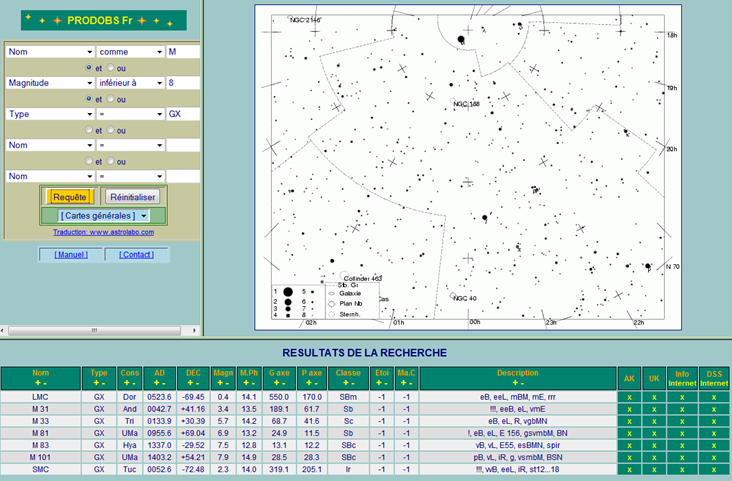Open the AK chart for M 83 row
The image size is (732, 481).
(x=629, y=446)
